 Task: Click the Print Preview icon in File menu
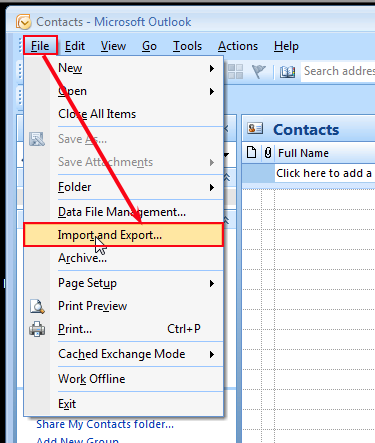(37, 306)
